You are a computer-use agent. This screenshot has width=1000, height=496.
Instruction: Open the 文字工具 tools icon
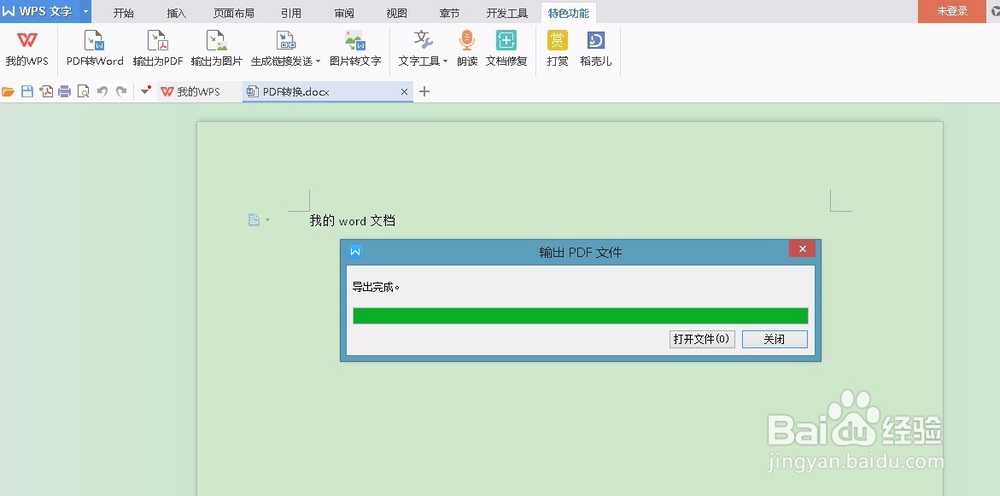click(423, 41)
